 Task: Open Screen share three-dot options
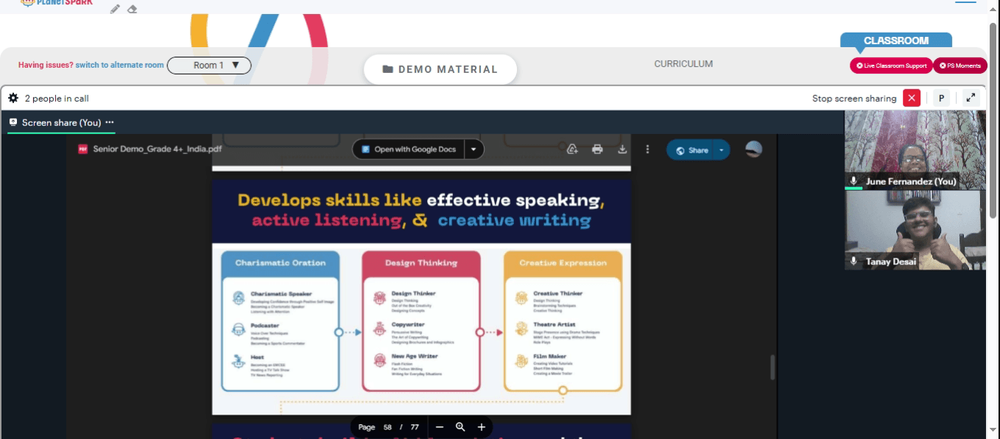[110, 122]
